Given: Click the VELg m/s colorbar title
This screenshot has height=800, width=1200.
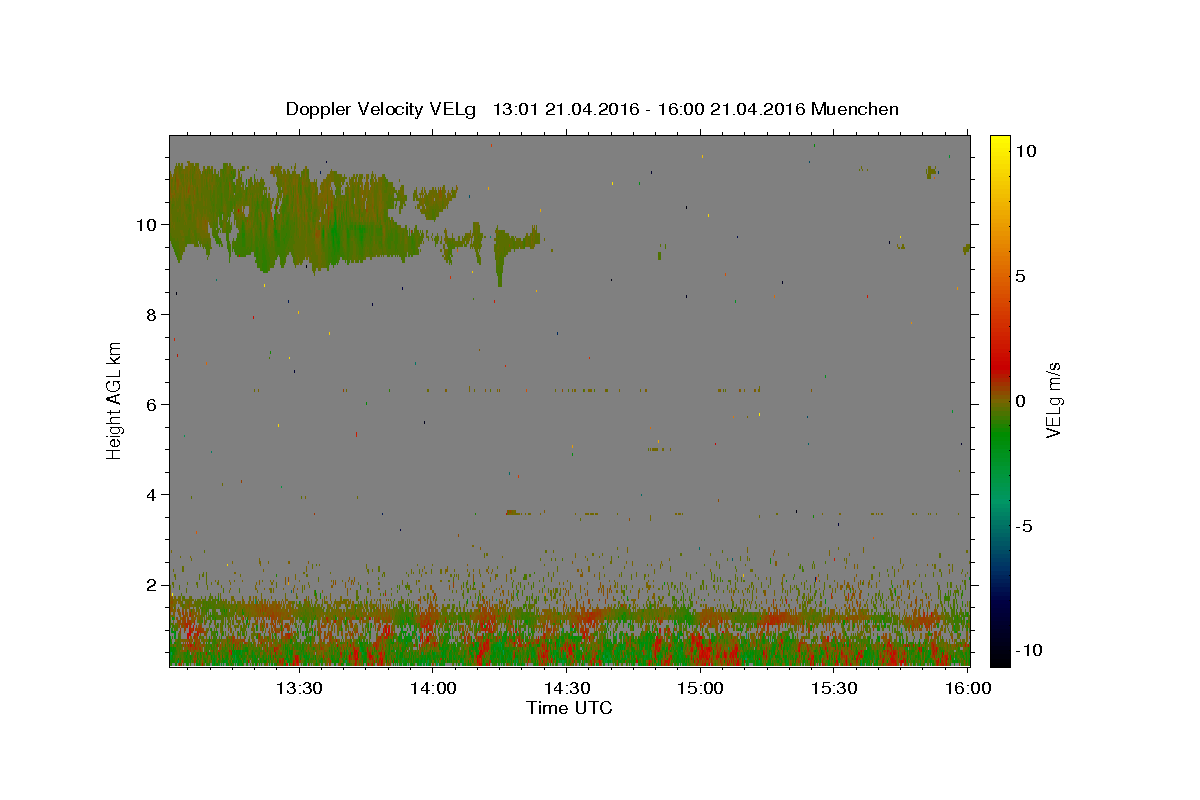Looking at the screenshot, I should pyautogui.click(x=1053, y=400).
